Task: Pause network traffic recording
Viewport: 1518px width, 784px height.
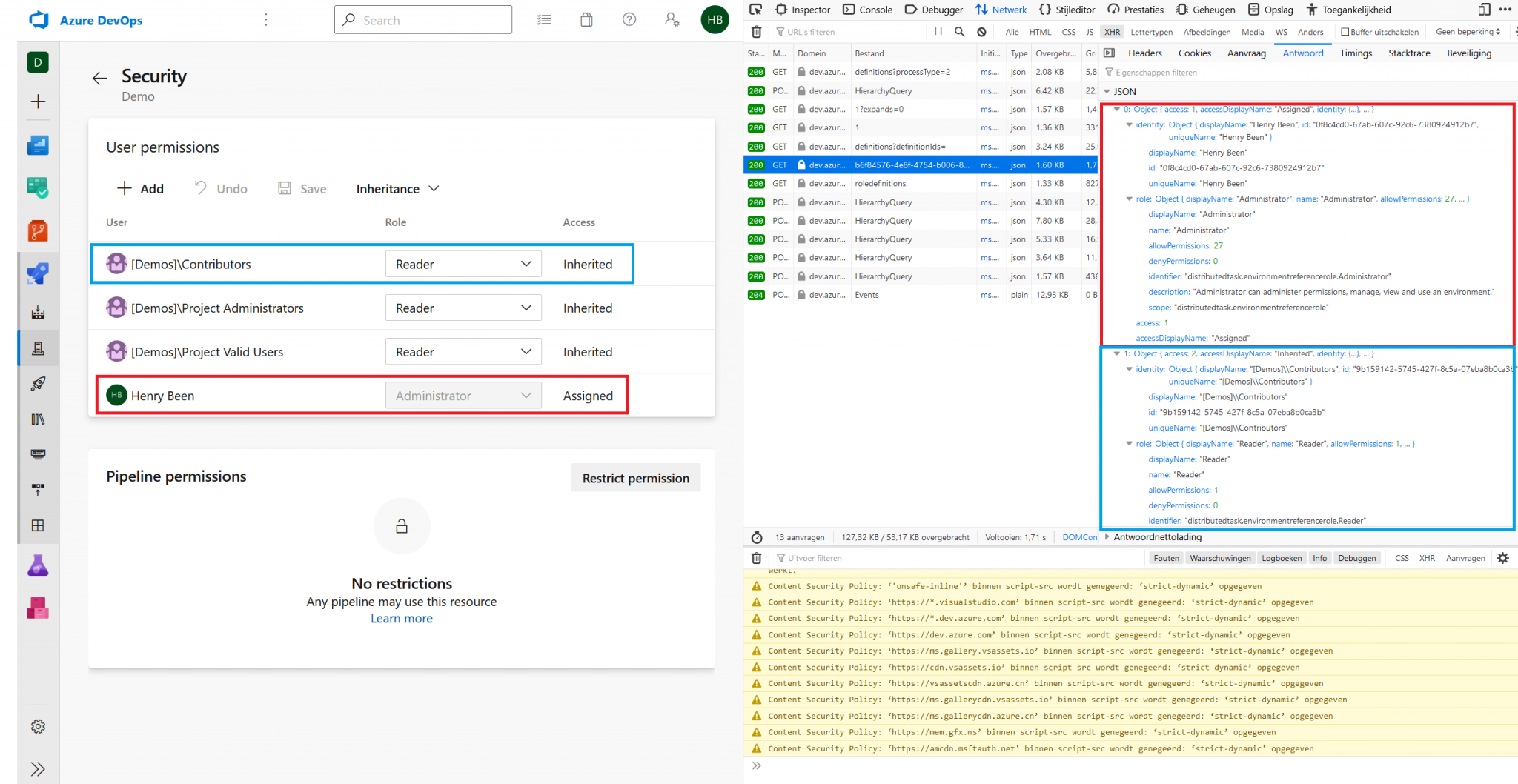Action: tap(937, 32)
